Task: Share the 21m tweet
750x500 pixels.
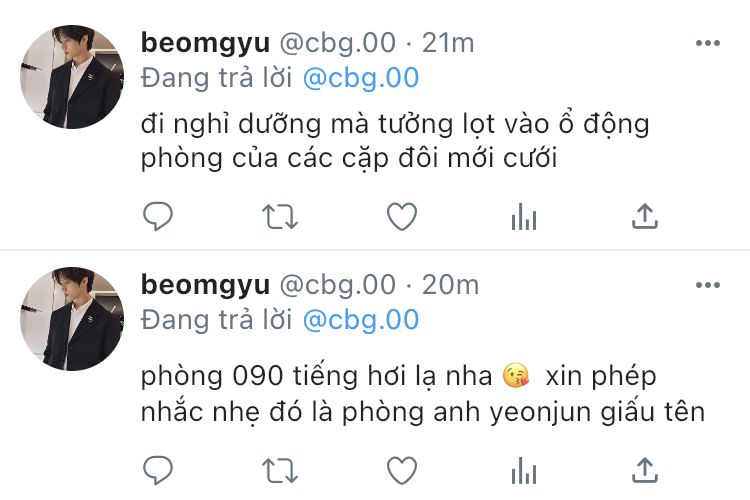Action: pyautogui.click(x=645, y=216)
